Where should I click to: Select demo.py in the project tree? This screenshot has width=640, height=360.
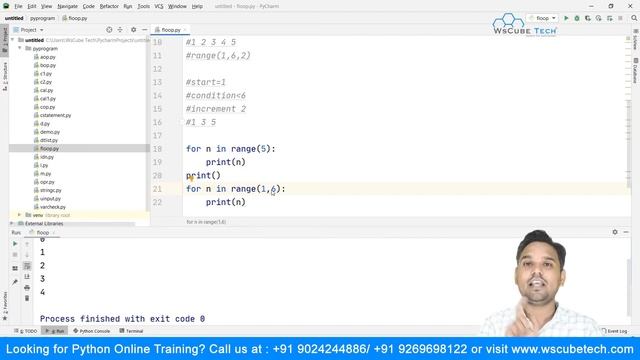pos(50,132)
